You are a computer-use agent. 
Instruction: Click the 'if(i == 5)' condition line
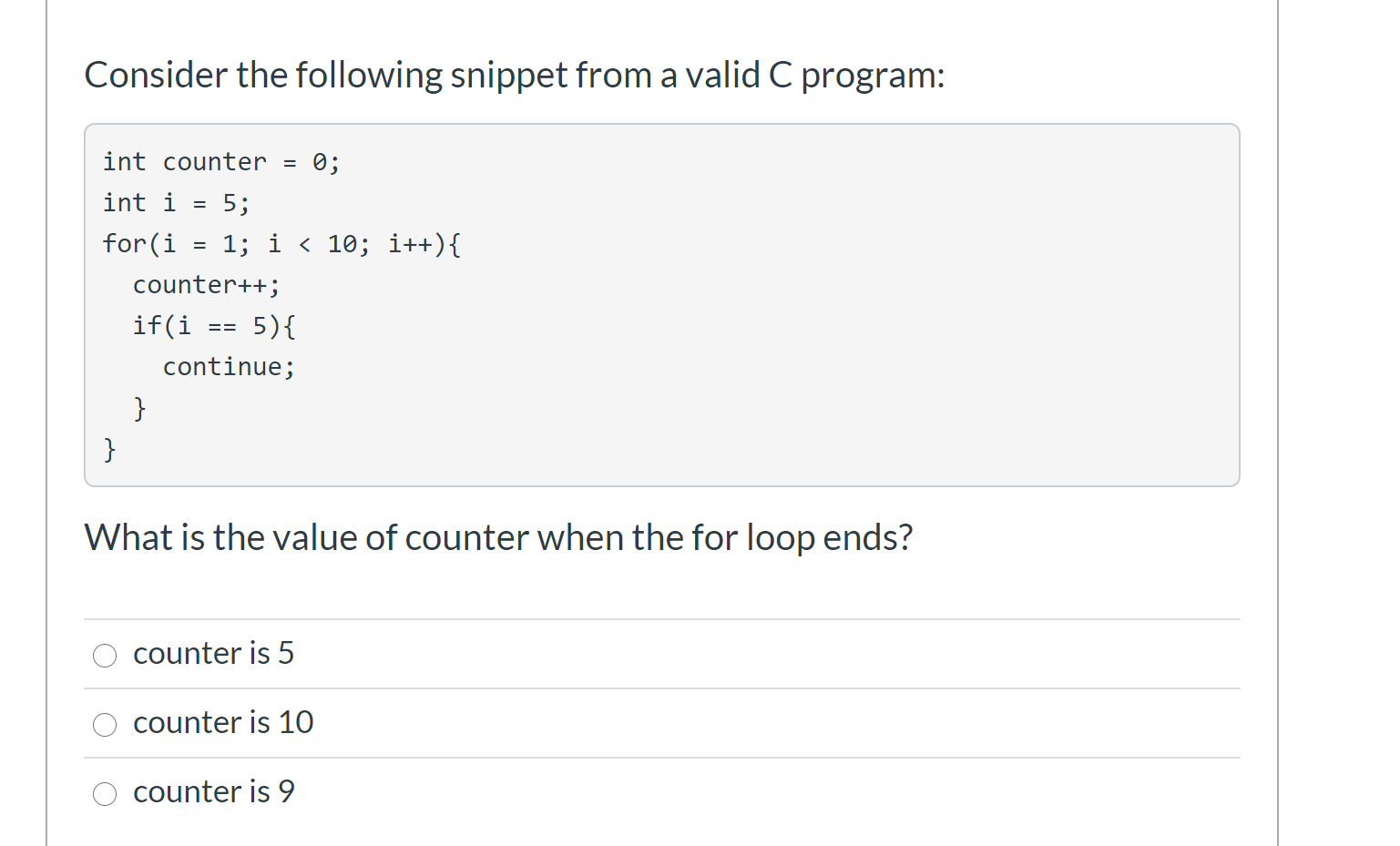coord(214,325)
